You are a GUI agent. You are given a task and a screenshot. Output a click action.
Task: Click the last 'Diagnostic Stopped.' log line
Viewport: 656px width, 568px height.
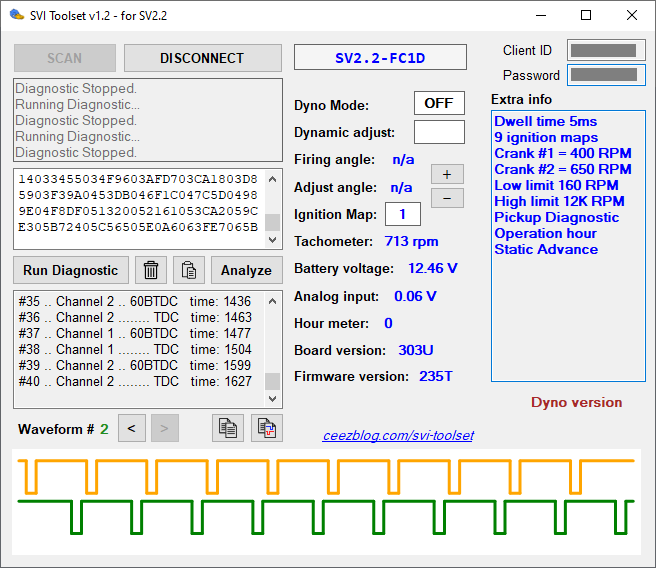pos(76,152)
